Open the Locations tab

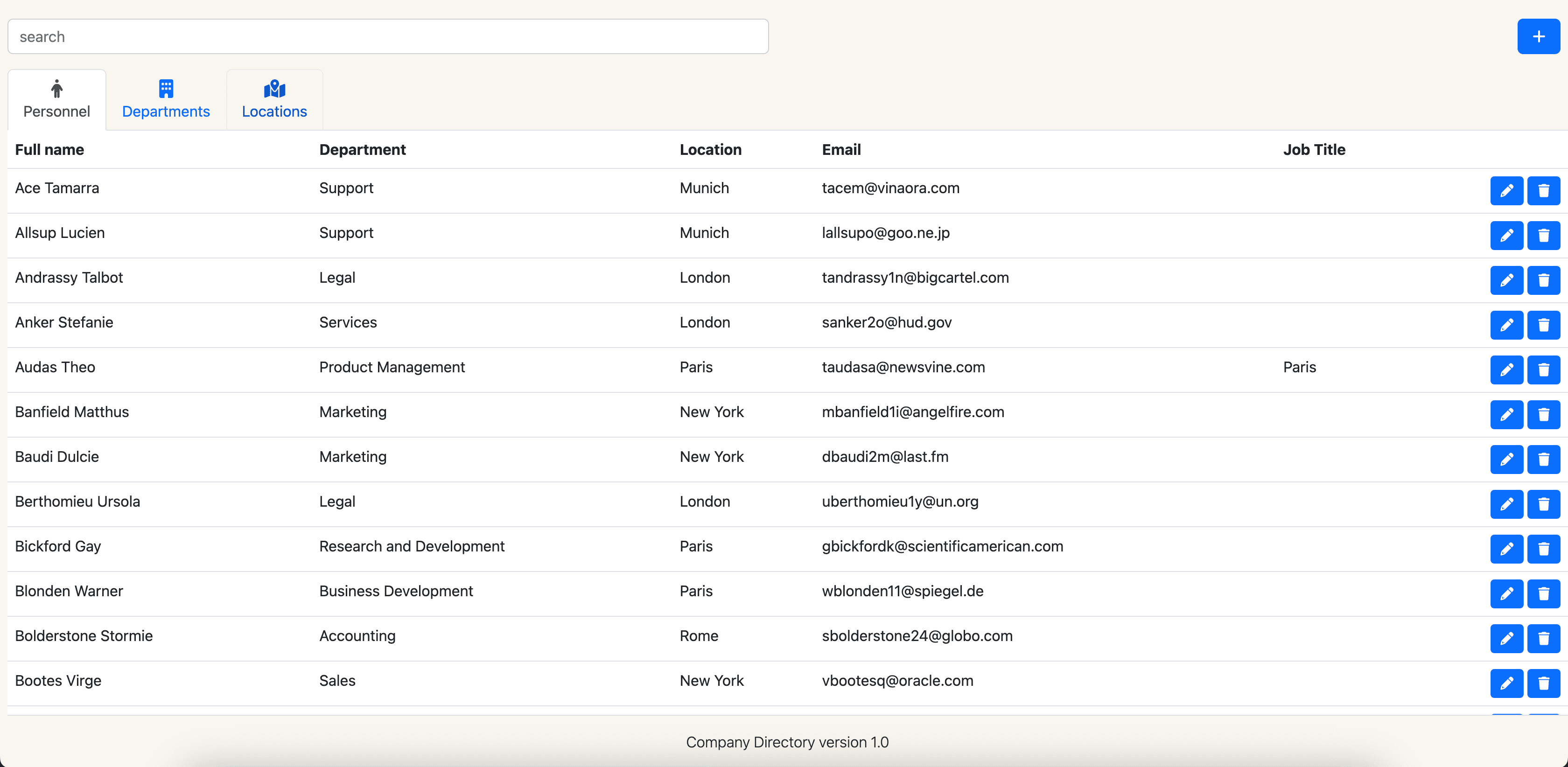(x=274, y=100)
